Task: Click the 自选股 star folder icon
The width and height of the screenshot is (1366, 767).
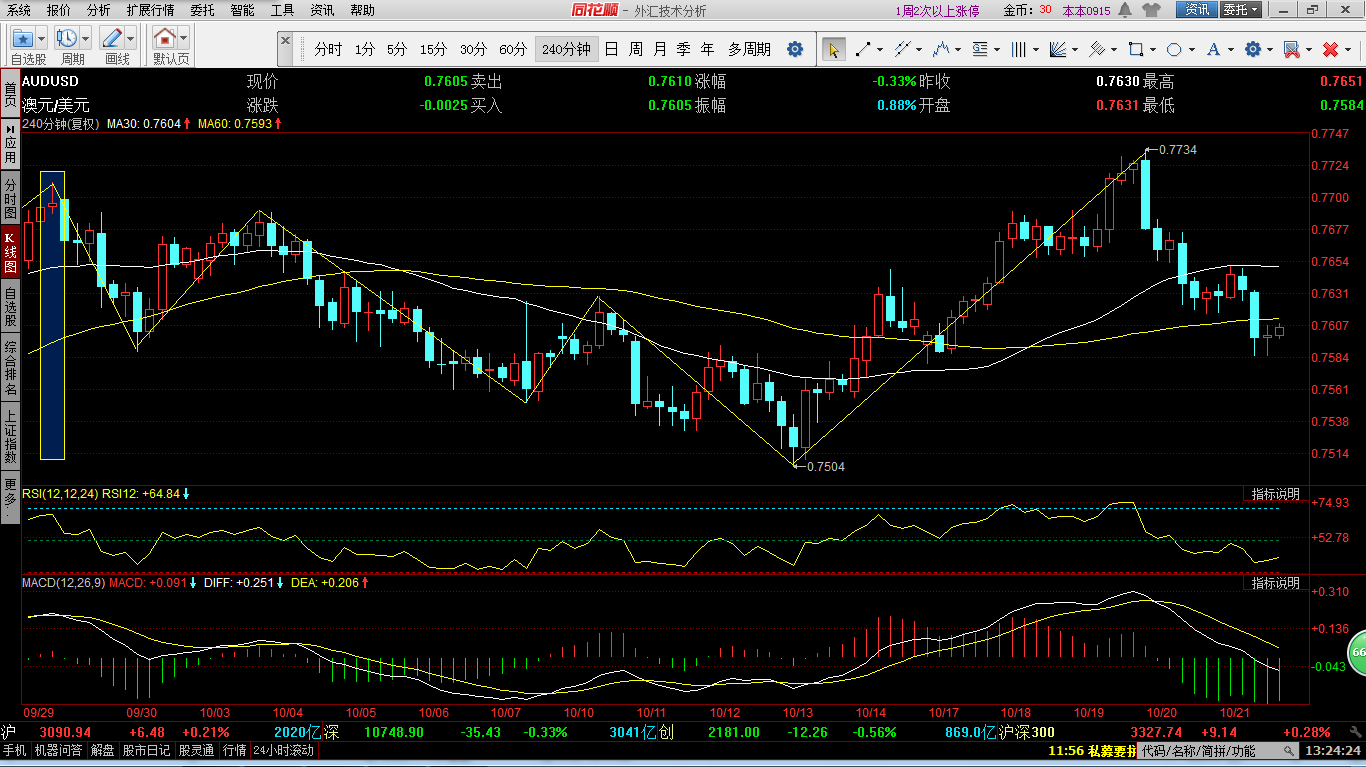Action: point(23,38)
